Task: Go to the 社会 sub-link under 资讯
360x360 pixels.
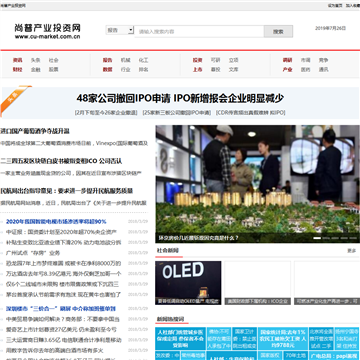Action: [53, 60]
